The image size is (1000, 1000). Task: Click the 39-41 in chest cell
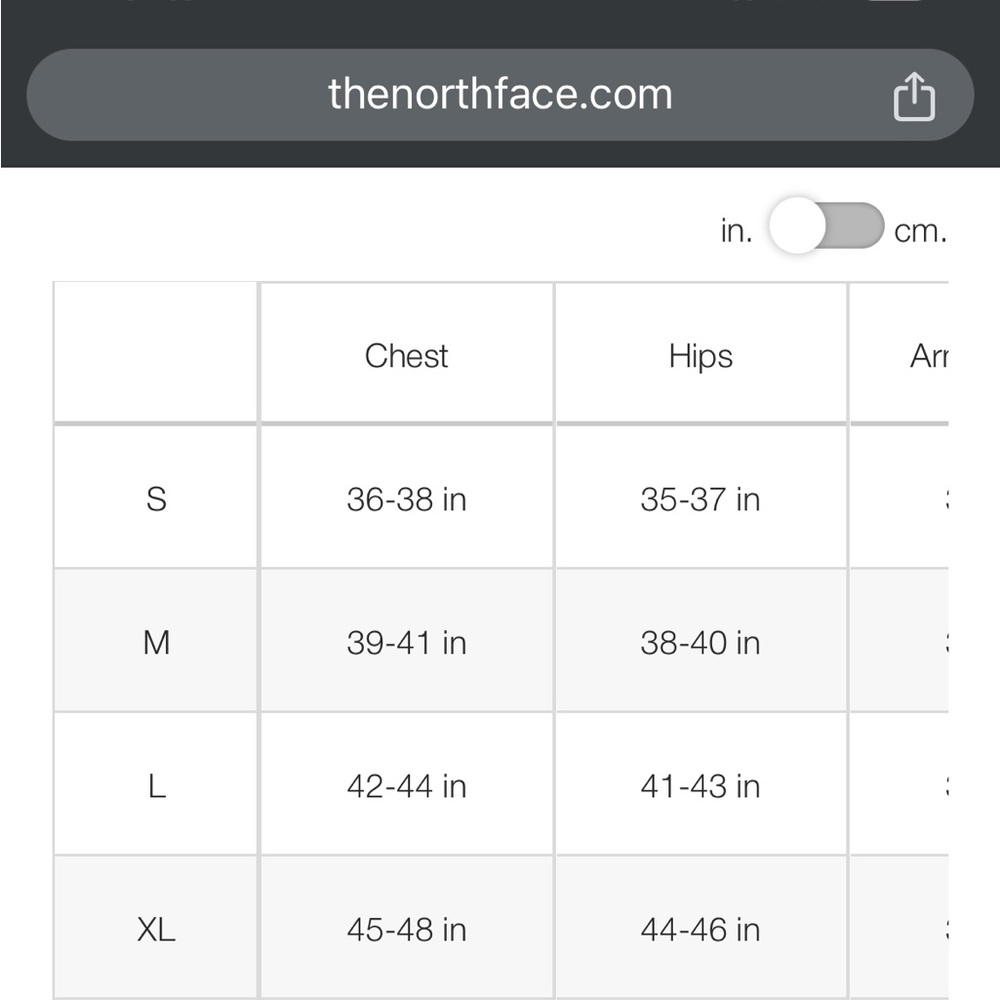coord(406,640)
